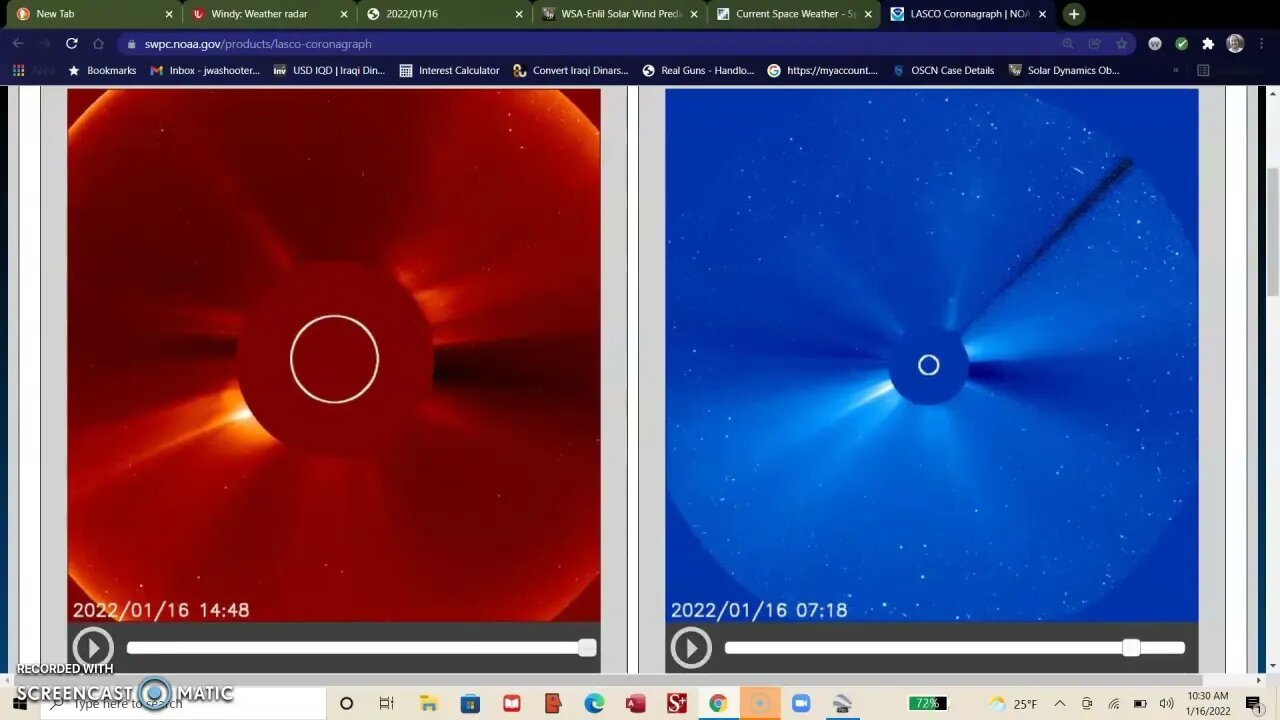Click the red coronagraph timeline slider handle

[x=587, y=648]
